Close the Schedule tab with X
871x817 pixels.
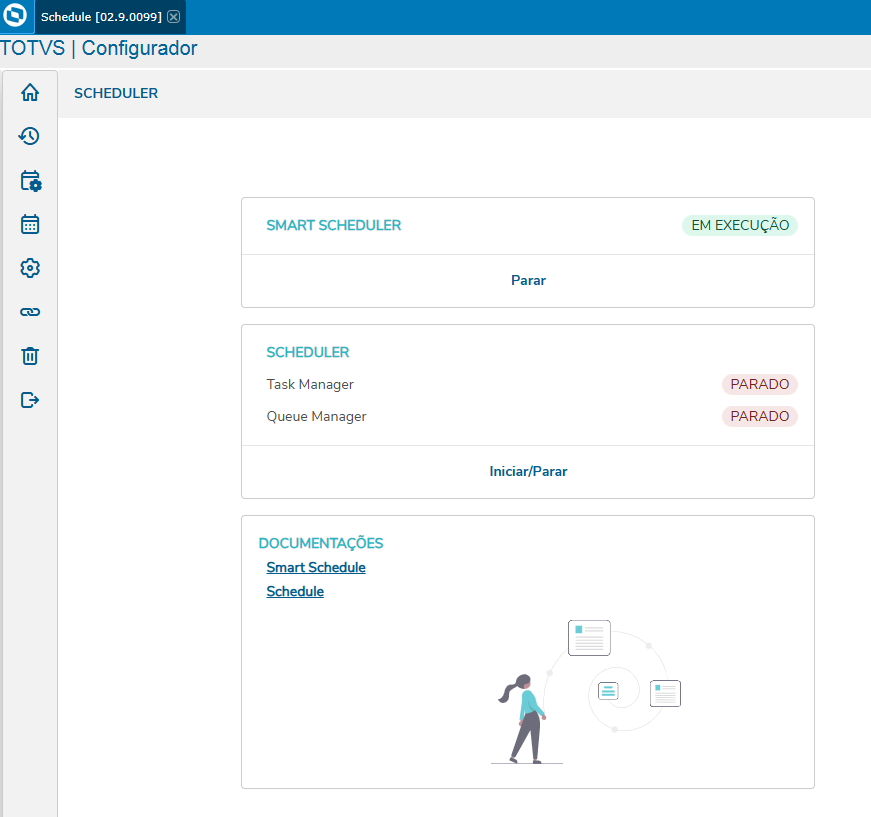[x=174, y=17]
